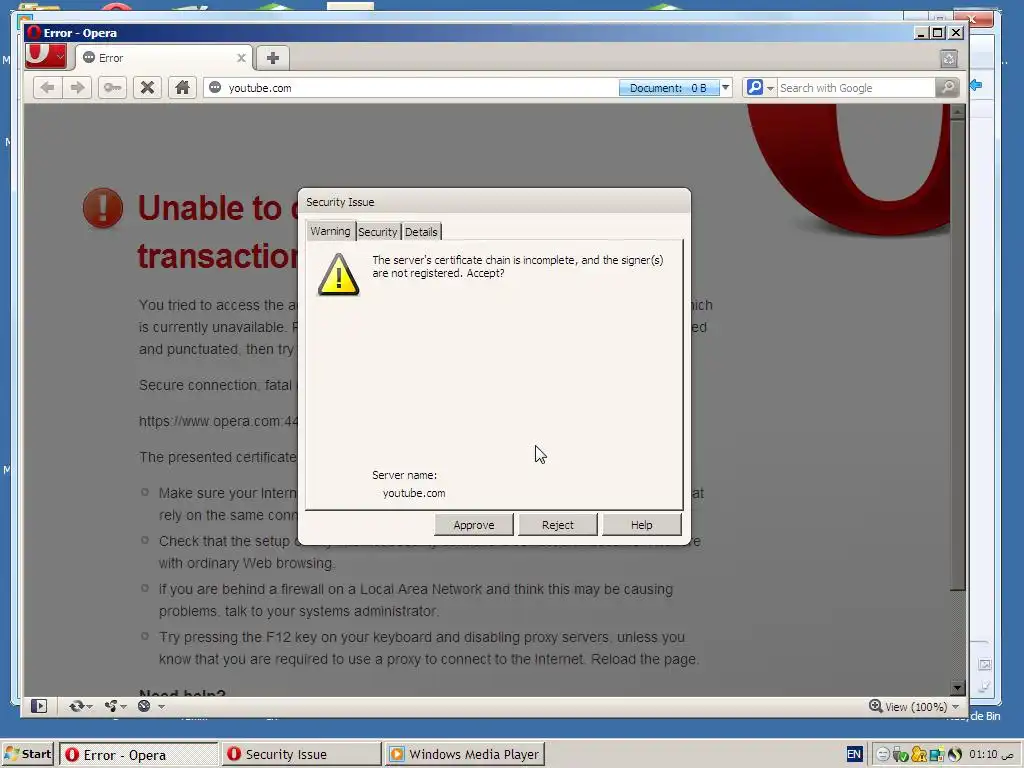Screen dimensions: 1024x768
Task: Stop loading with the X button
Action: pos(148,88)
